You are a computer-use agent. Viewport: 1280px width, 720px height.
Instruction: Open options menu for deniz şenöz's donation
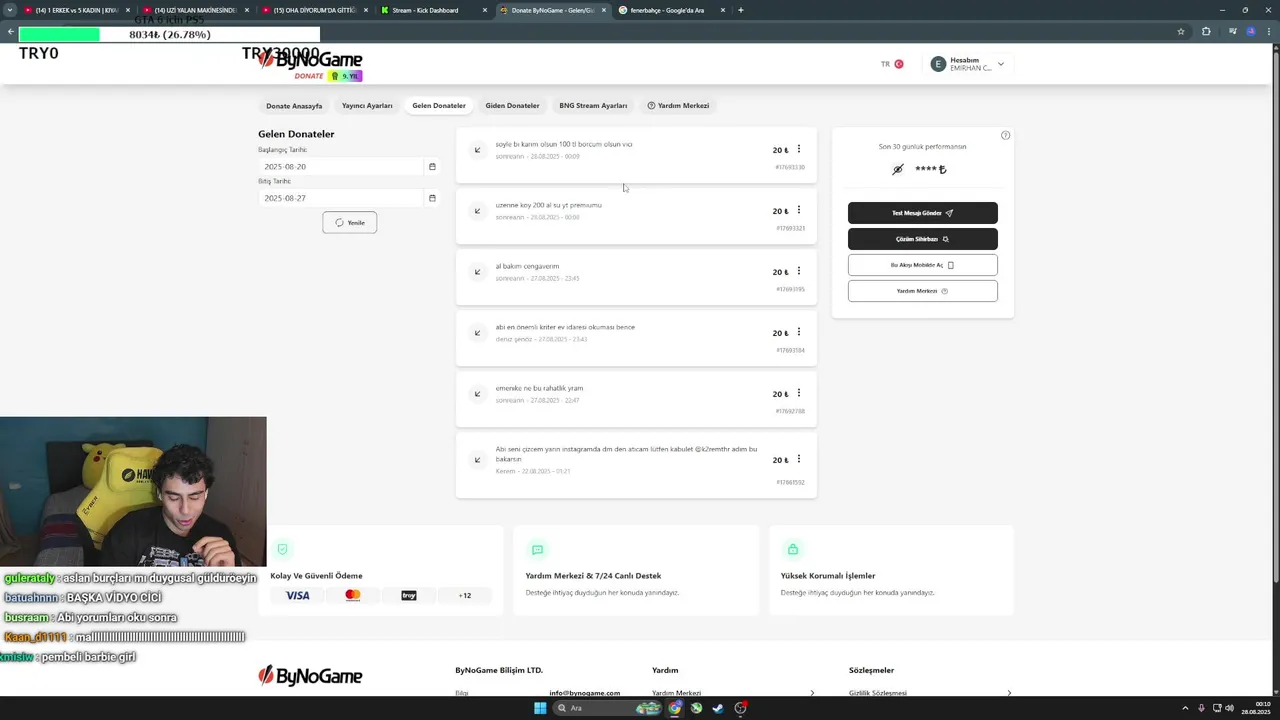798,332
